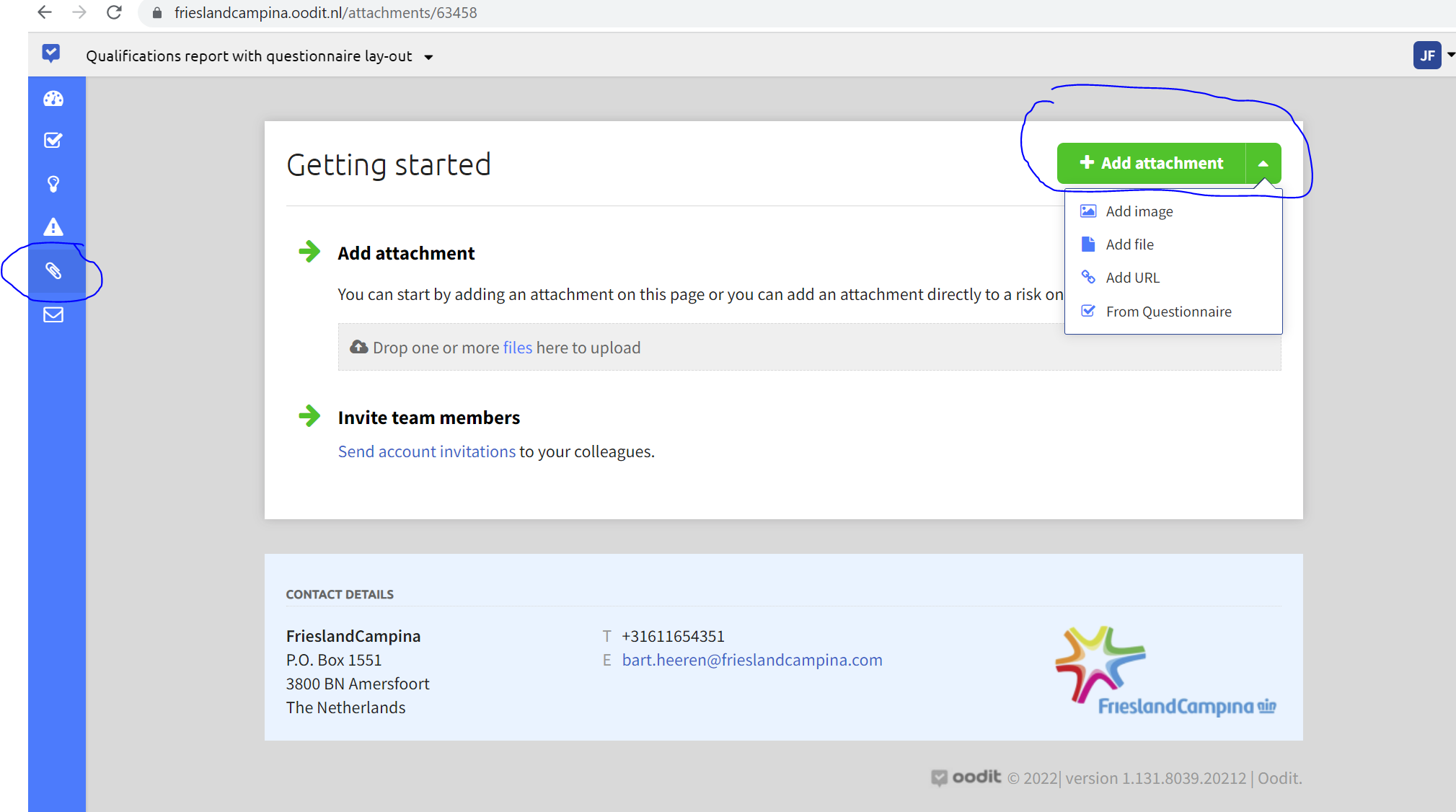Click the '3800 BN Amersfoort' address line

point(358,684)
